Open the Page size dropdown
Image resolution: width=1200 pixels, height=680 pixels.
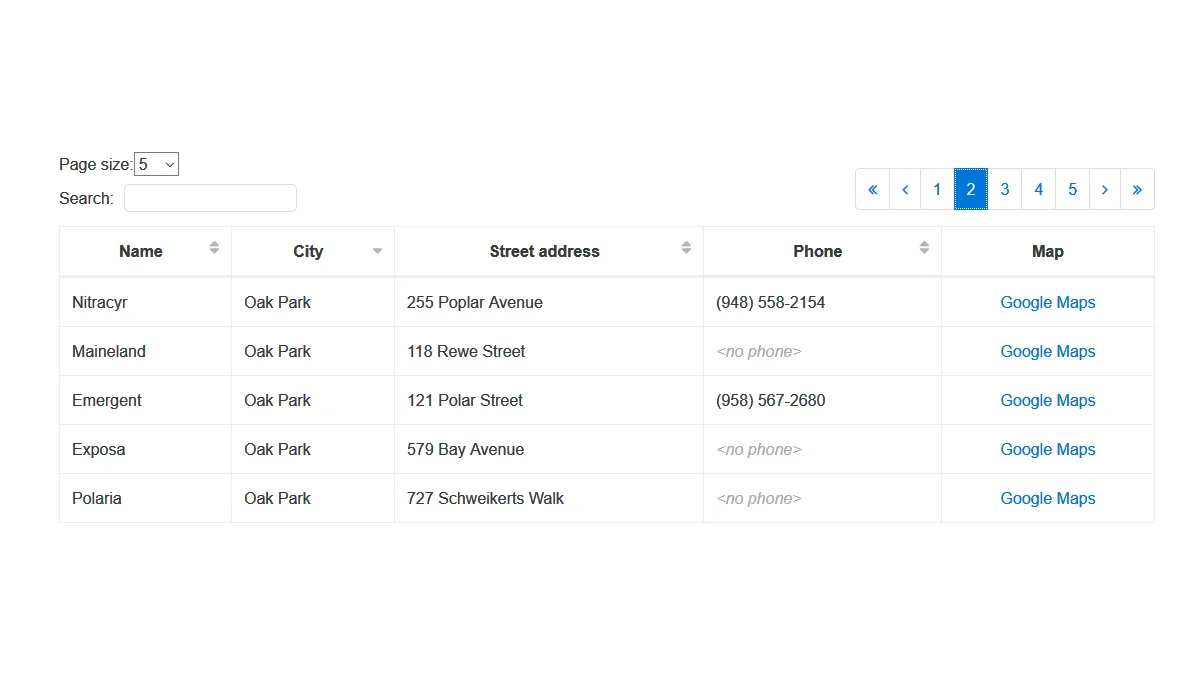[157, 164]
